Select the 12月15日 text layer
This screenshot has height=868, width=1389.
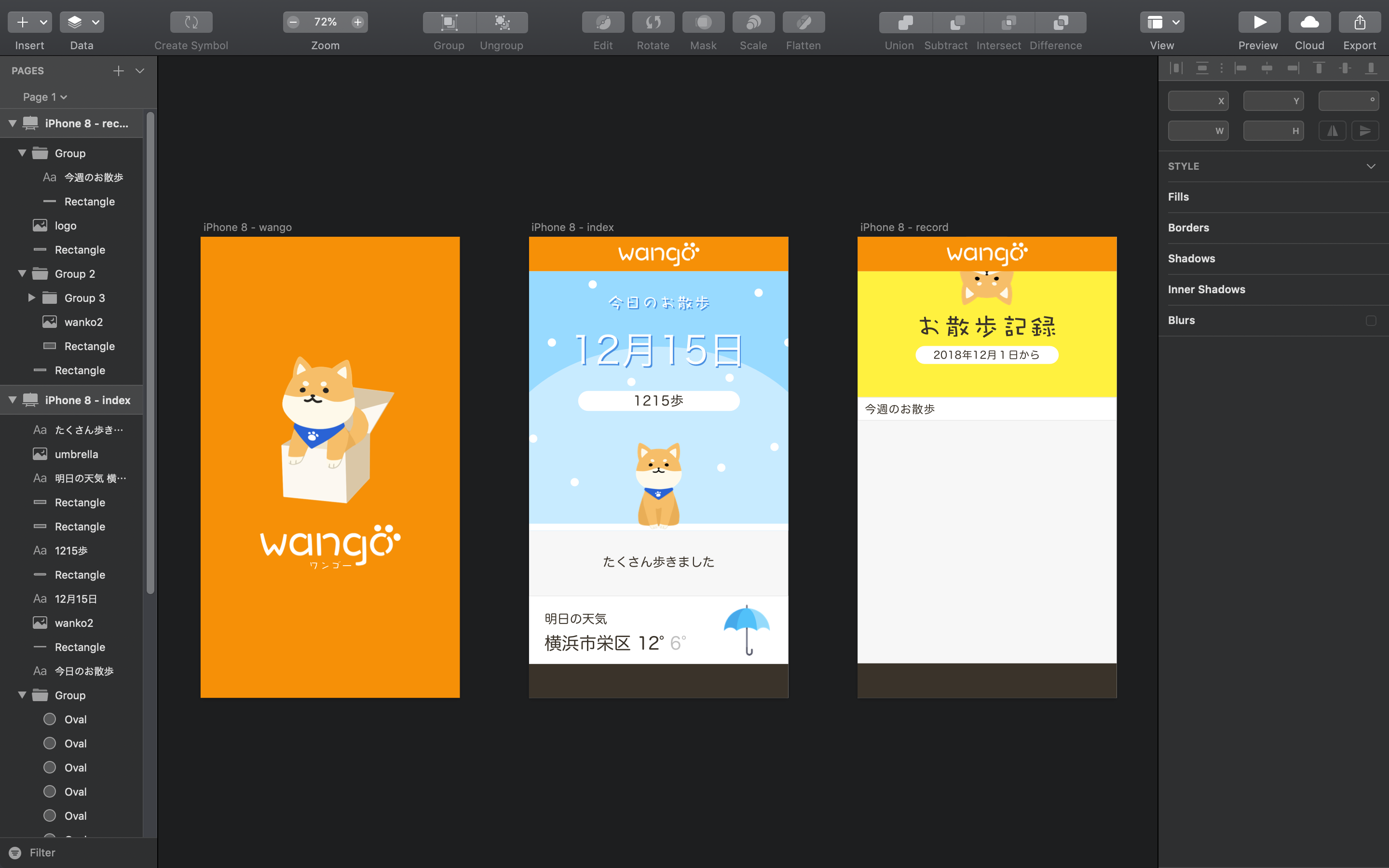coord(76,599)
